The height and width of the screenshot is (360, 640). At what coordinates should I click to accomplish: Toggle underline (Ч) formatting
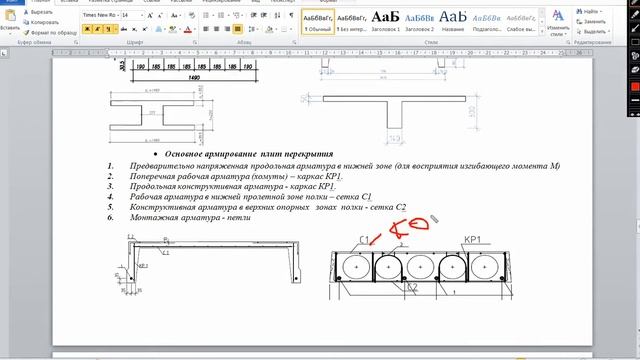click(108, 29)
